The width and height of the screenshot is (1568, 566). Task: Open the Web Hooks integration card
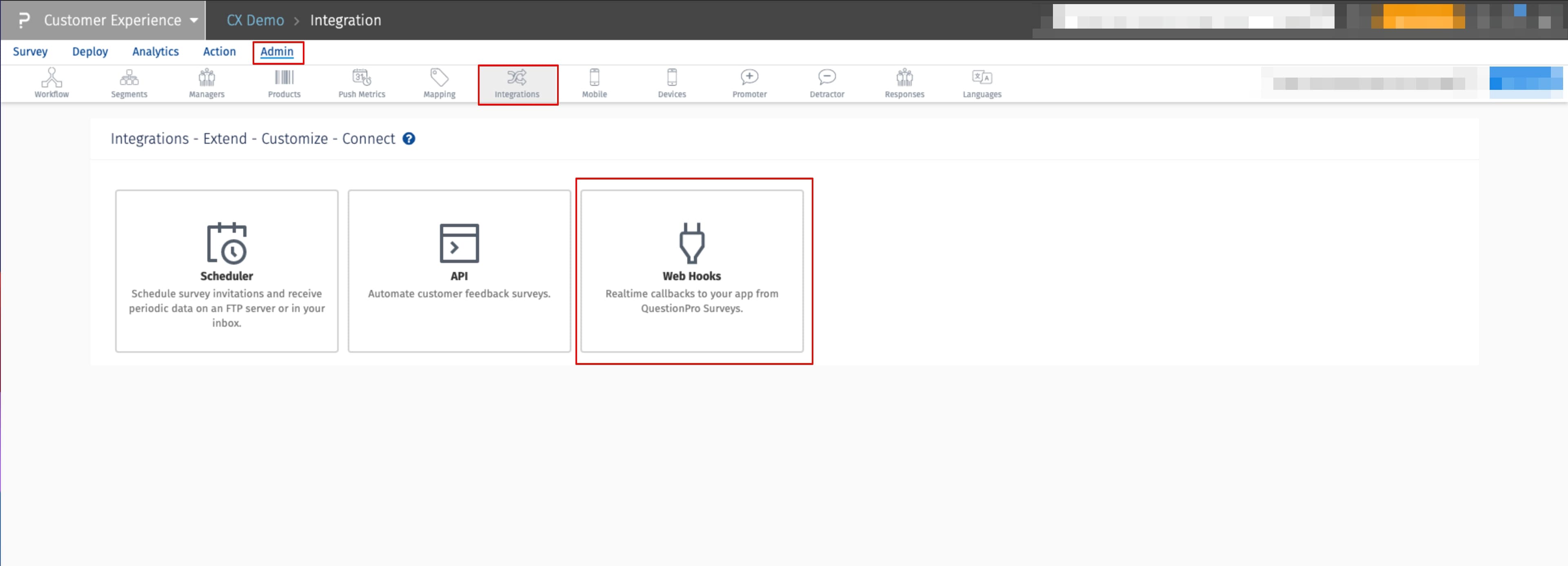pos(691,270)
